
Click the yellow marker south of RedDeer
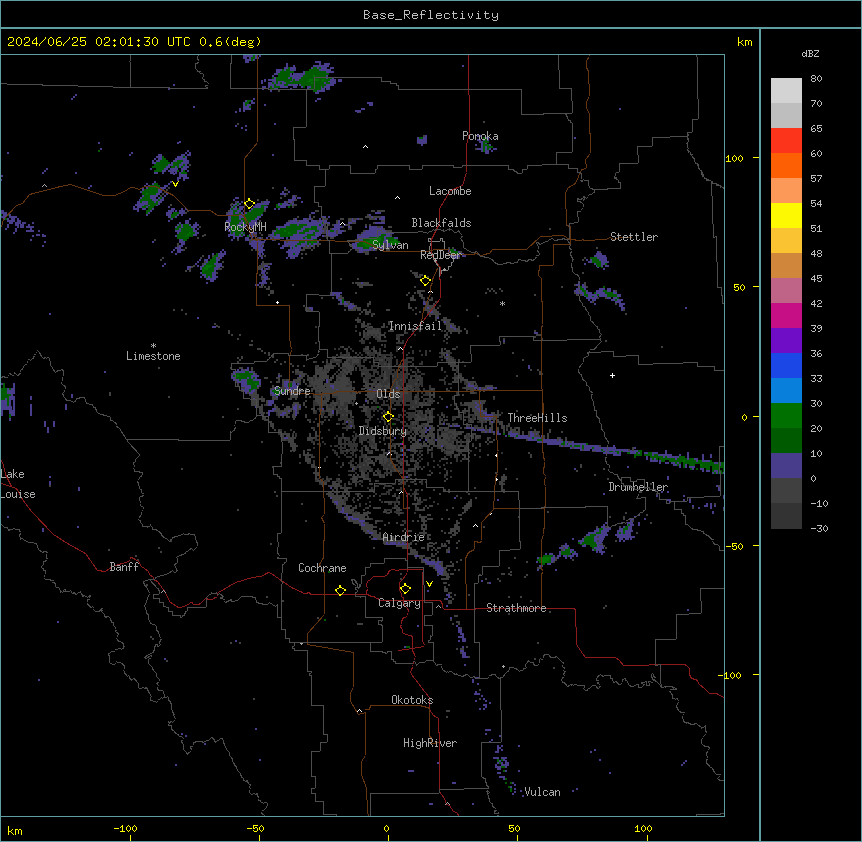click(x=425, y=281)
